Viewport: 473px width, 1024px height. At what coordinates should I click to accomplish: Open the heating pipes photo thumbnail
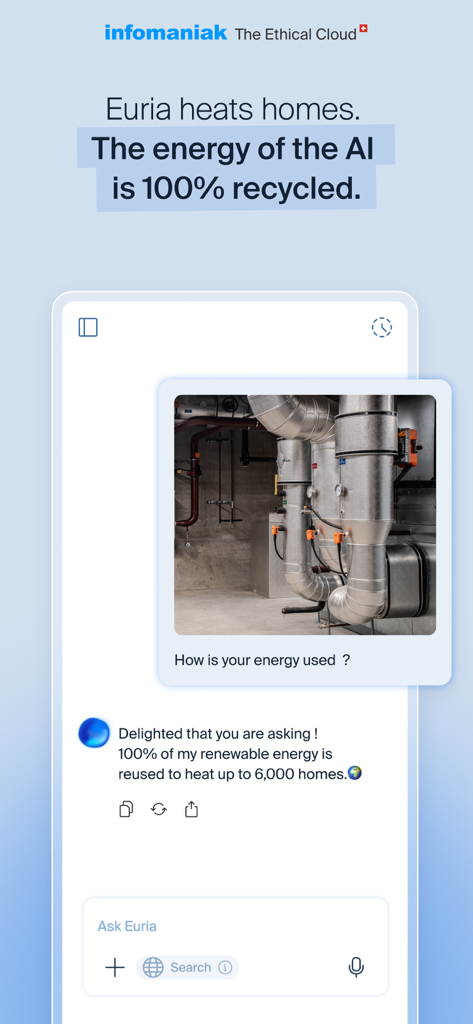304,515
